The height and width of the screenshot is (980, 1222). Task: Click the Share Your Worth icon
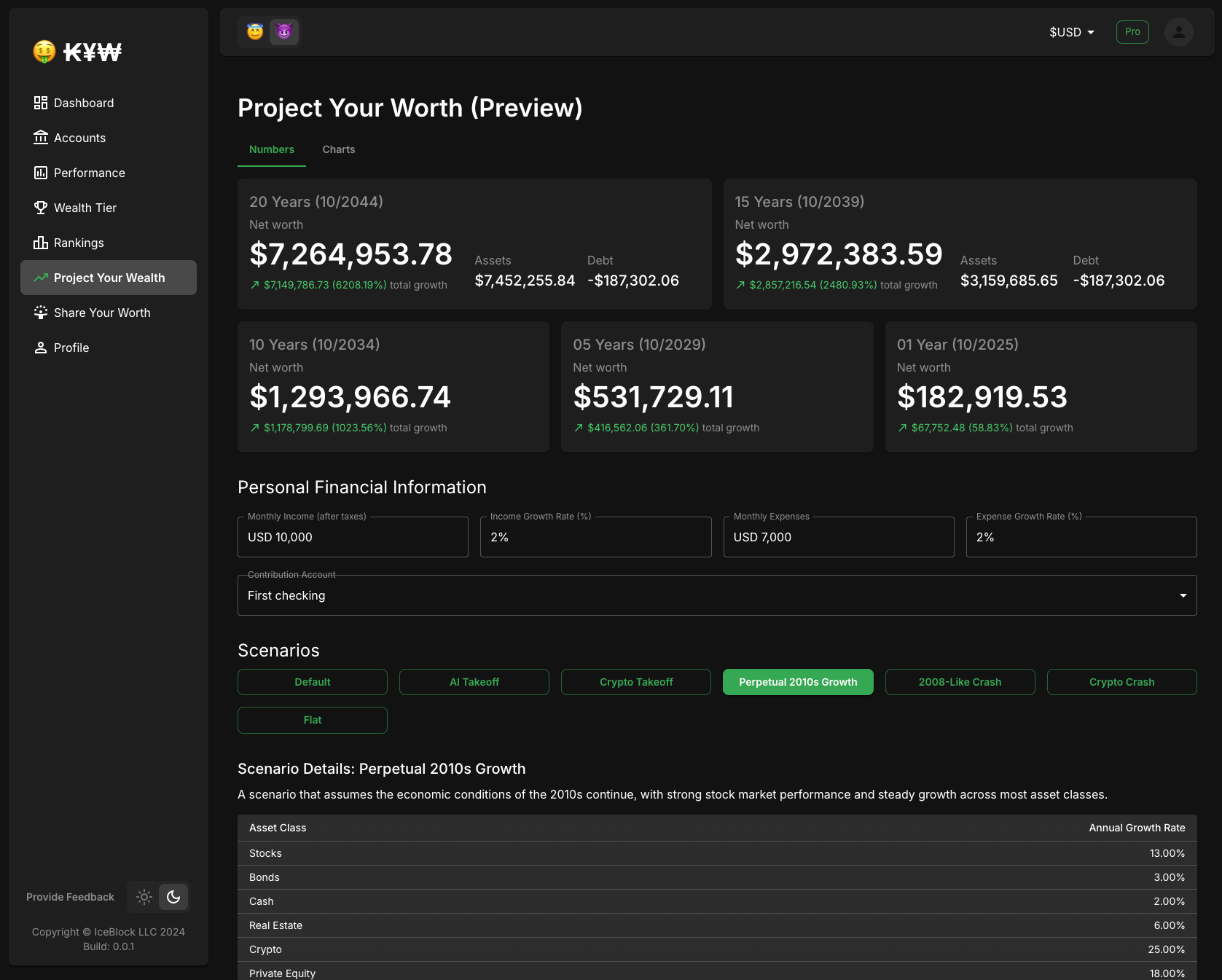tap(41, 313)
